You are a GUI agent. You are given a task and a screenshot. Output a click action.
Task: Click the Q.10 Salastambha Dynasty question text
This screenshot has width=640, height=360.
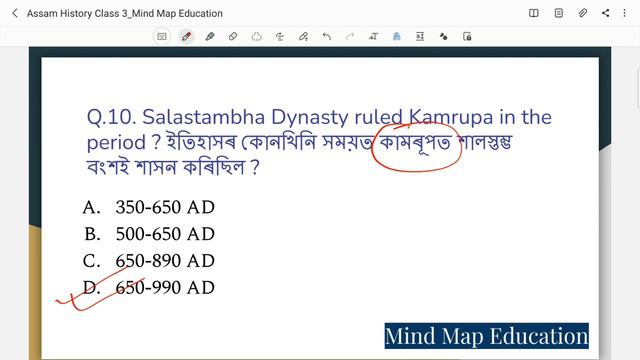[x=319, y=142]
